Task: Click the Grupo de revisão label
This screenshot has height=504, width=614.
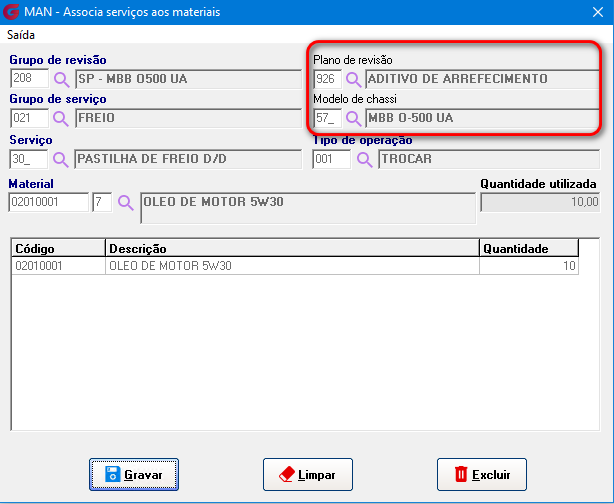Action: pos(58,60)
